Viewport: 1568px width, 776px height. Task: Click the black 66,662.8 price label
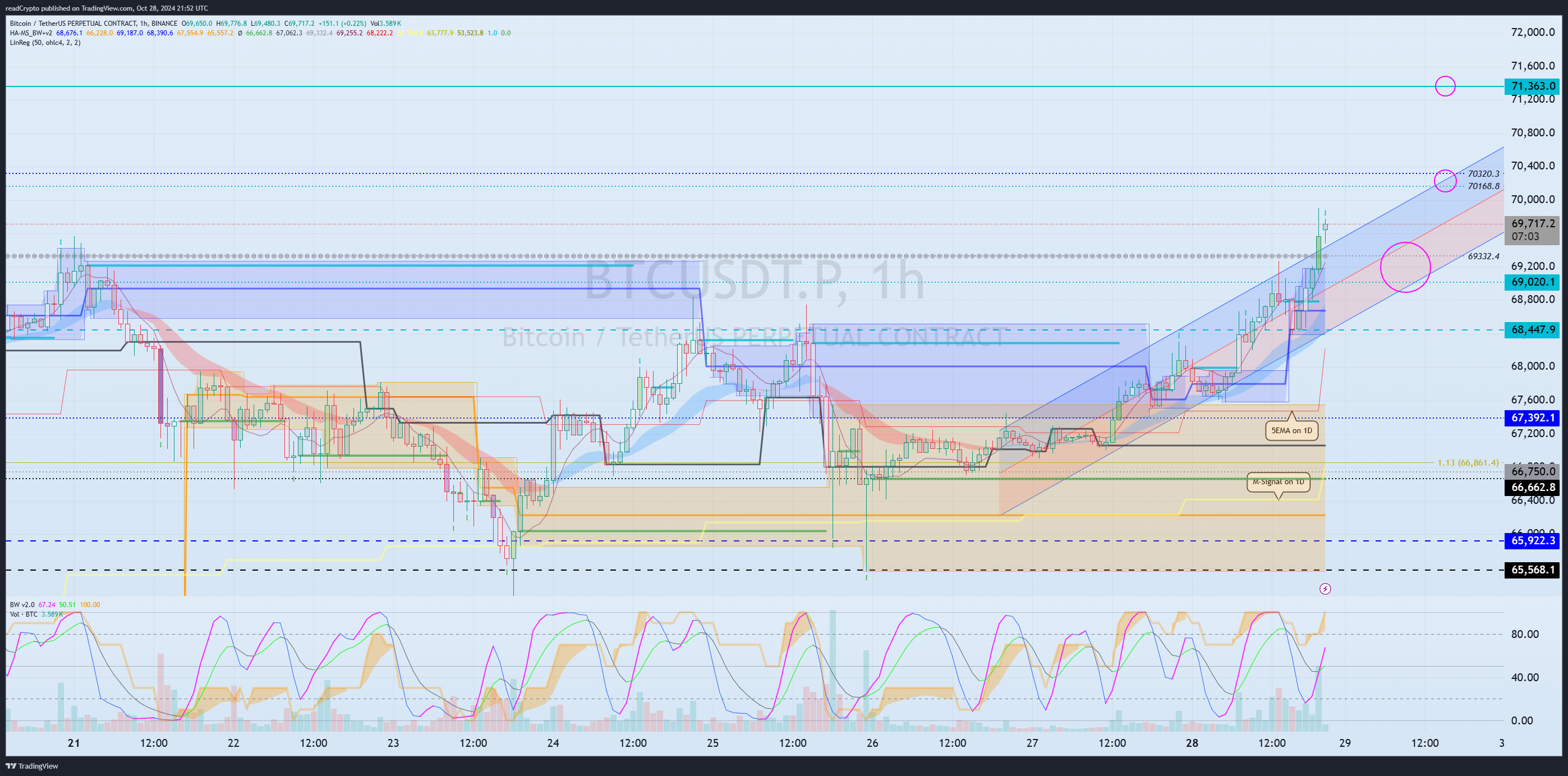click(1532, 487)
